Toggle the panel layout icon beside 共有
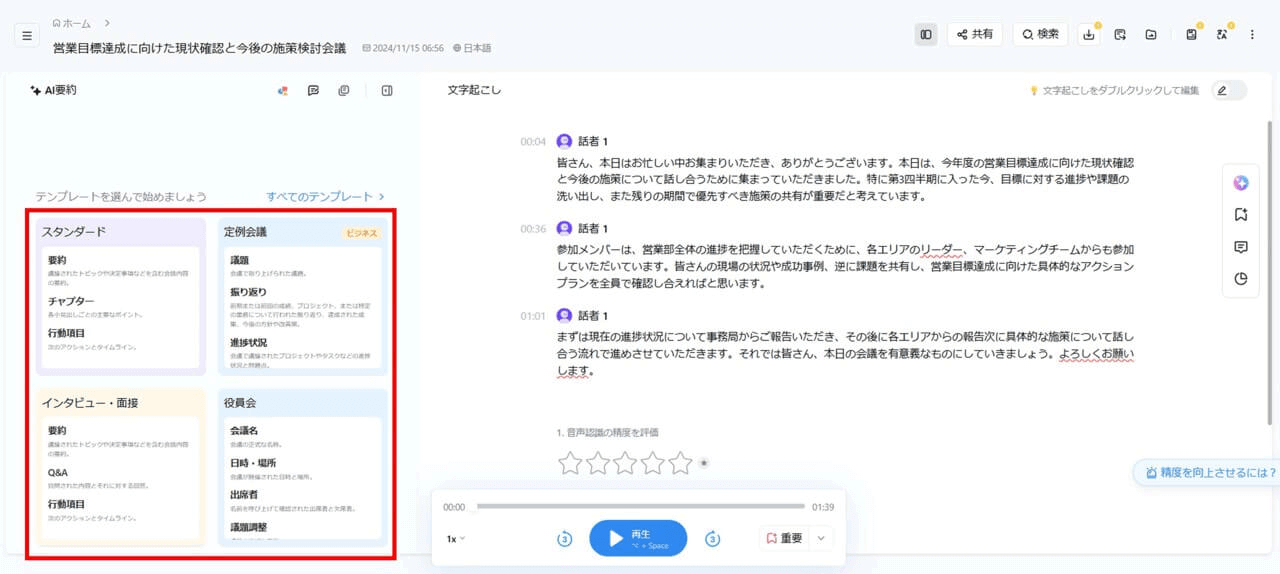Image resolution: width=1280 pixels, height=574 pixels. (926, 34)
